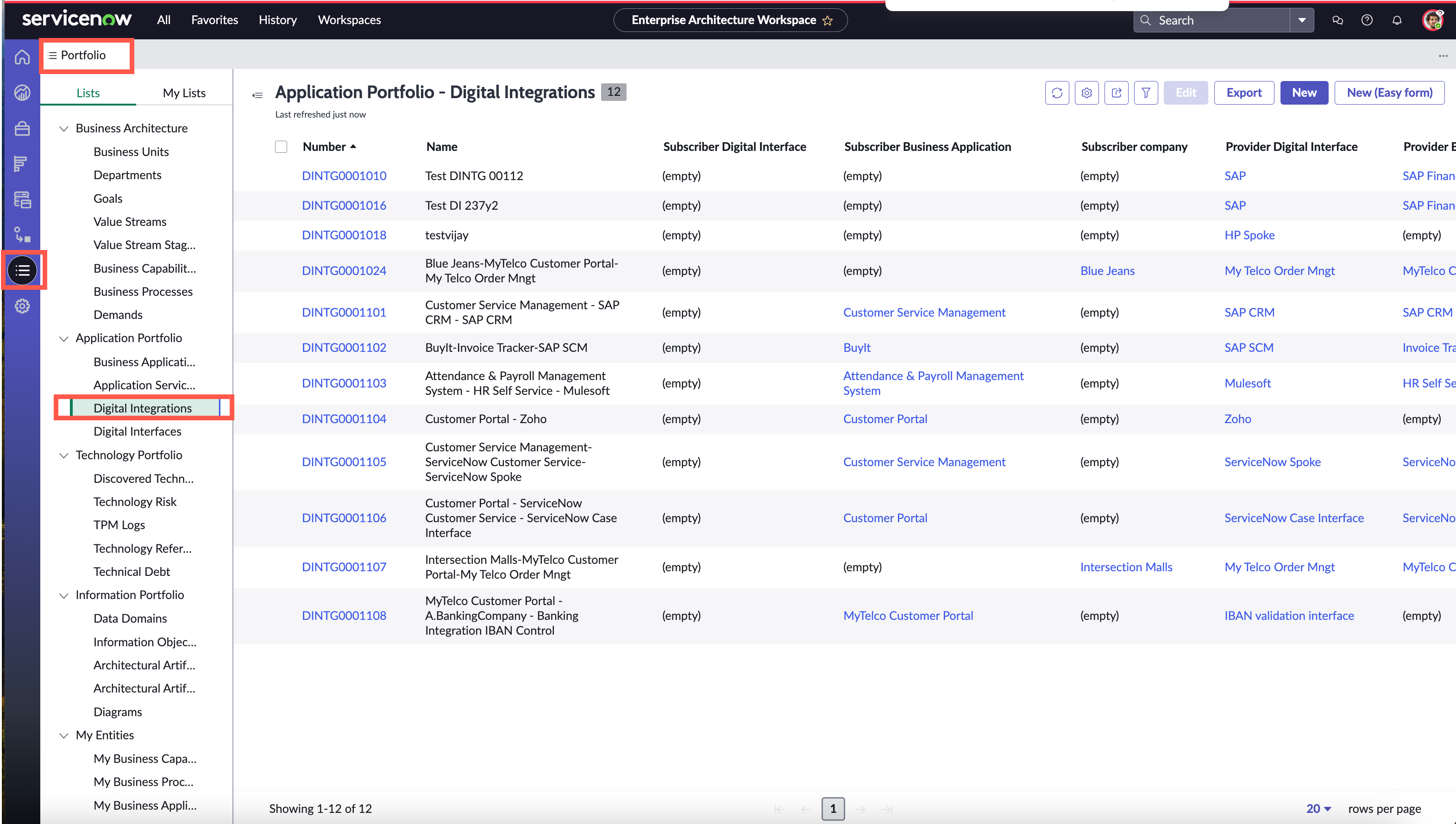Collapse the Information Portfolio group
Viewport: 1456px width, 824px height.
coord(64,596)
